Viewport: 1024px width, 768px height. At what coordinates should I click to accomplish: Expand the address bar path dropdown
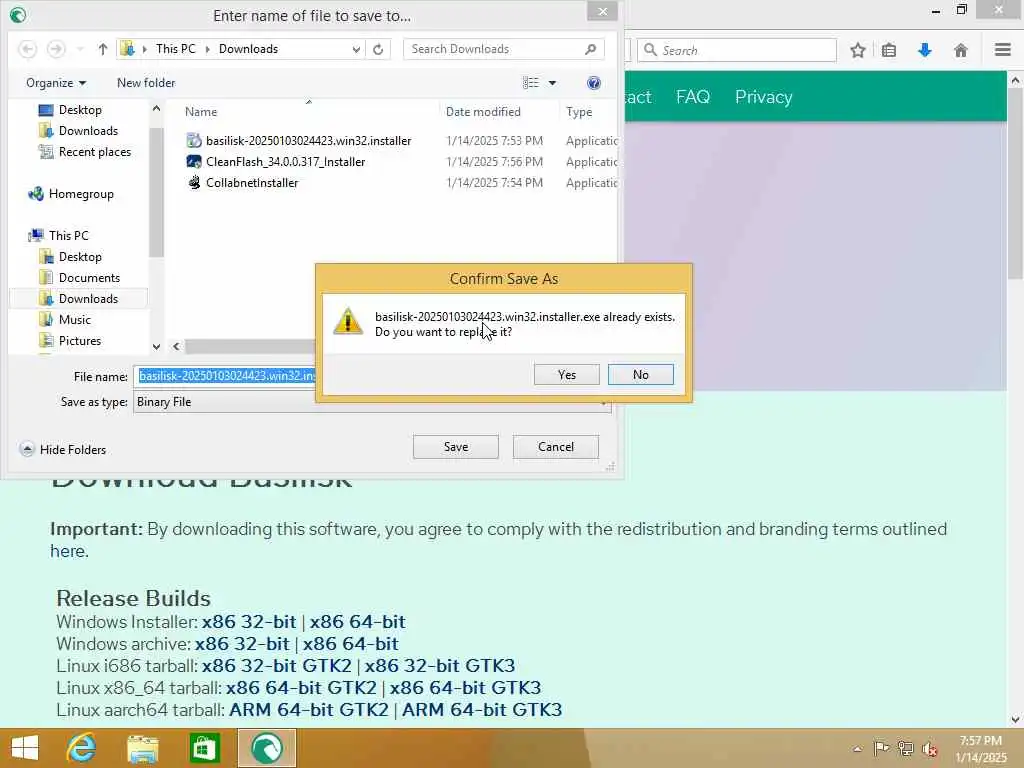pyautogui.click(x=356, y=50)
